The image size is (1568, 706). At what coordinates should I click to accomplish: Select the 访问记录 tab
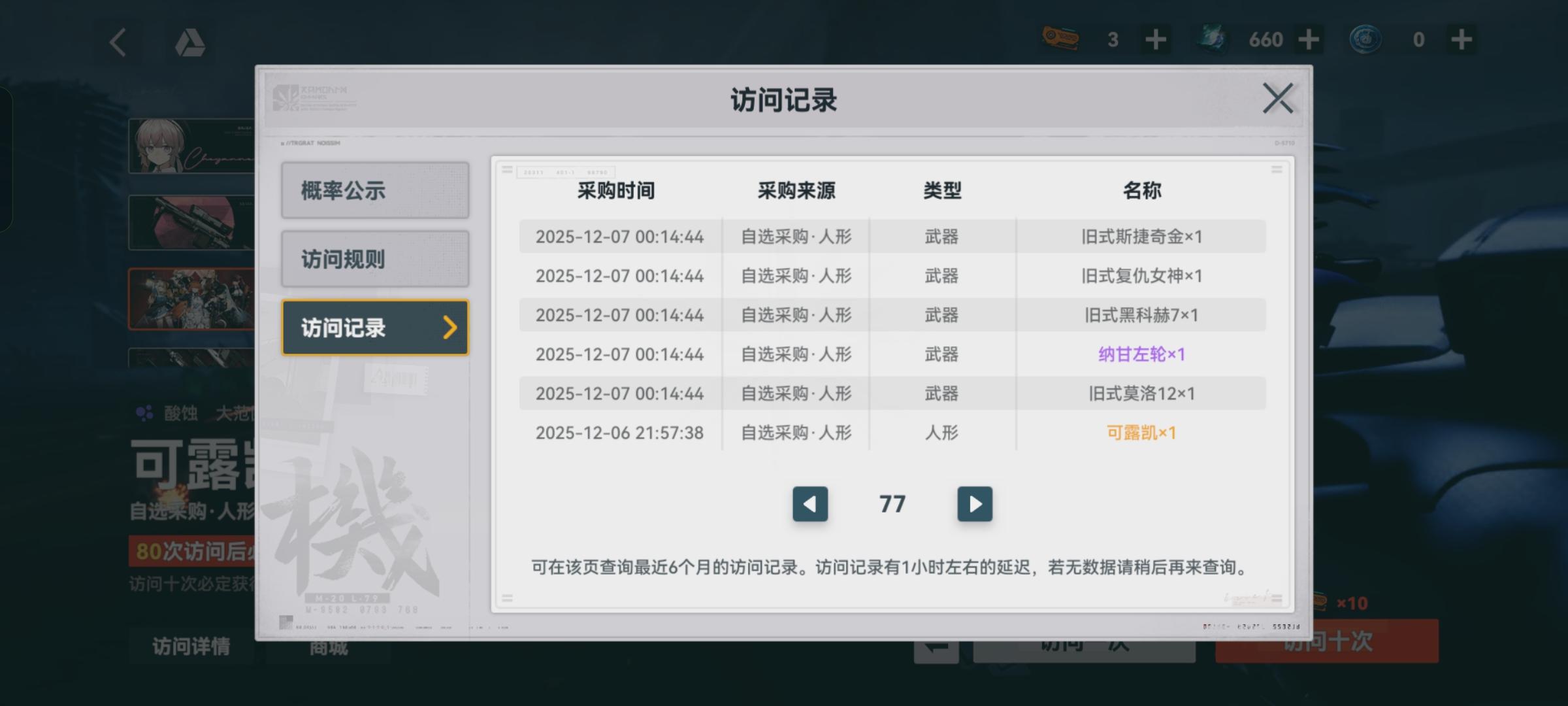(375, 328)
